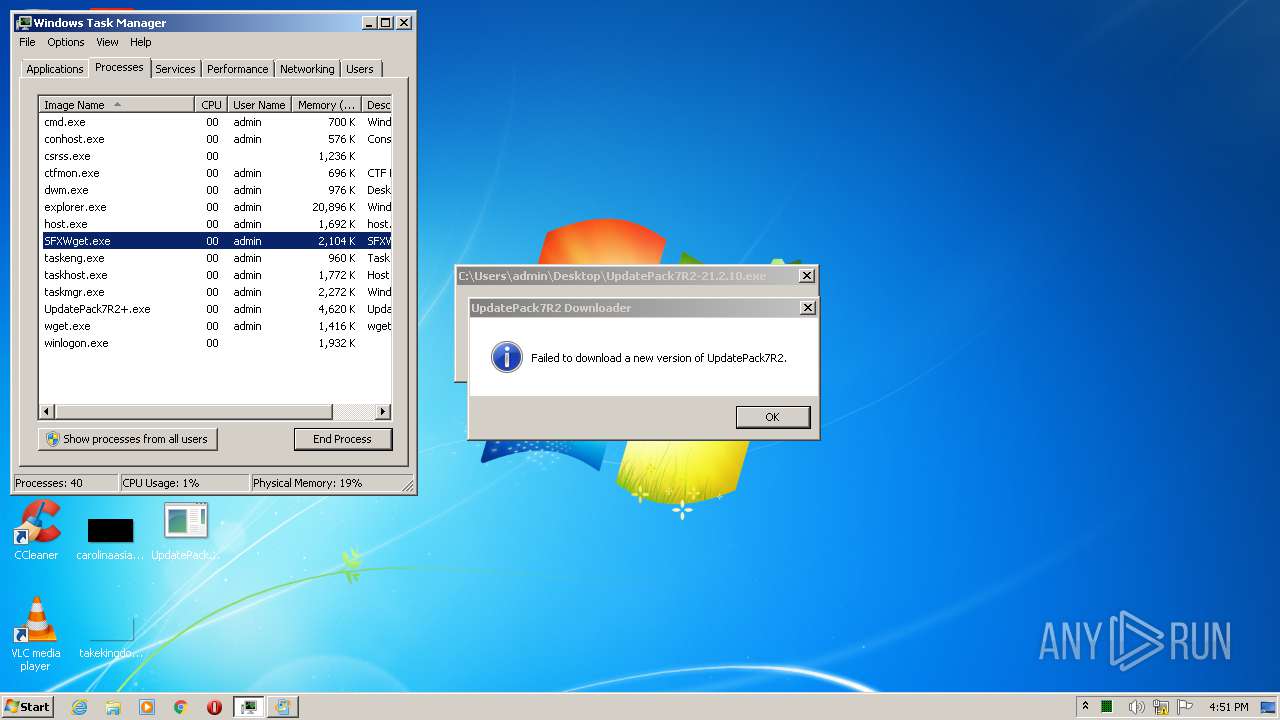This screenshot has height=720, width=1280.
Task: Open VLC media player desktop shortcut
Action: click(36, 634)
